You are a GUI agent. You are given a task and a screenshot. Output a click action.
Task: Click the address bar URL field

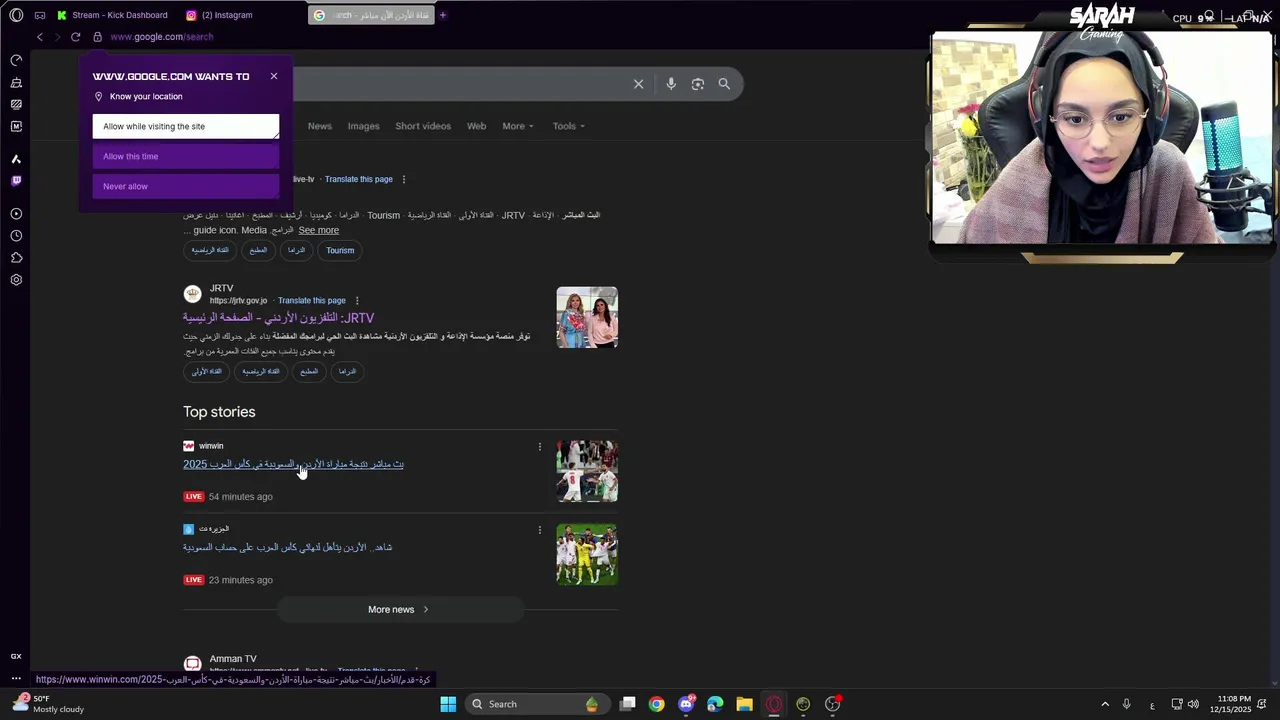(x=162, y=37)
